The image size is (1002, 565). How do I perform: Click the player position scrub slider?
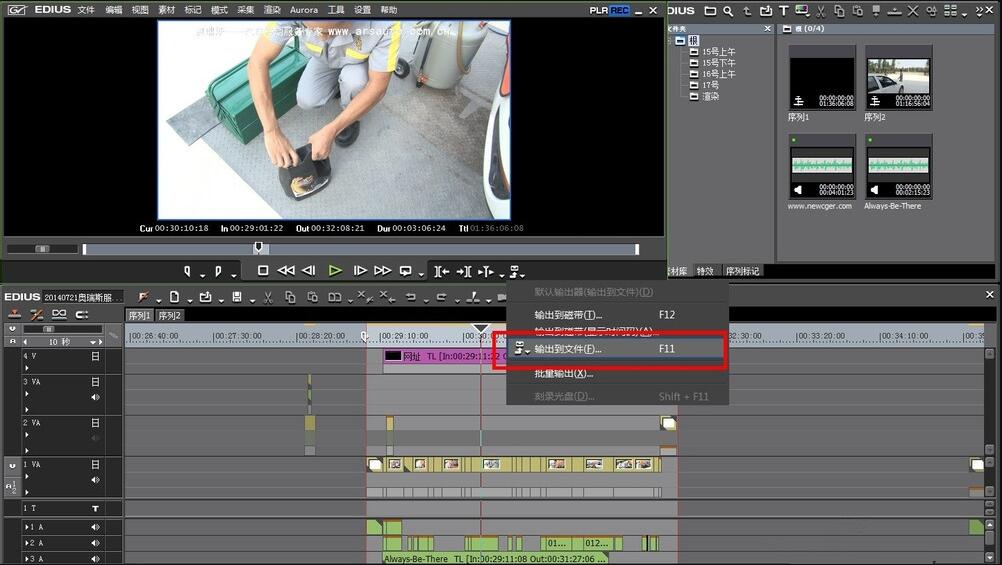click(259, 247)
